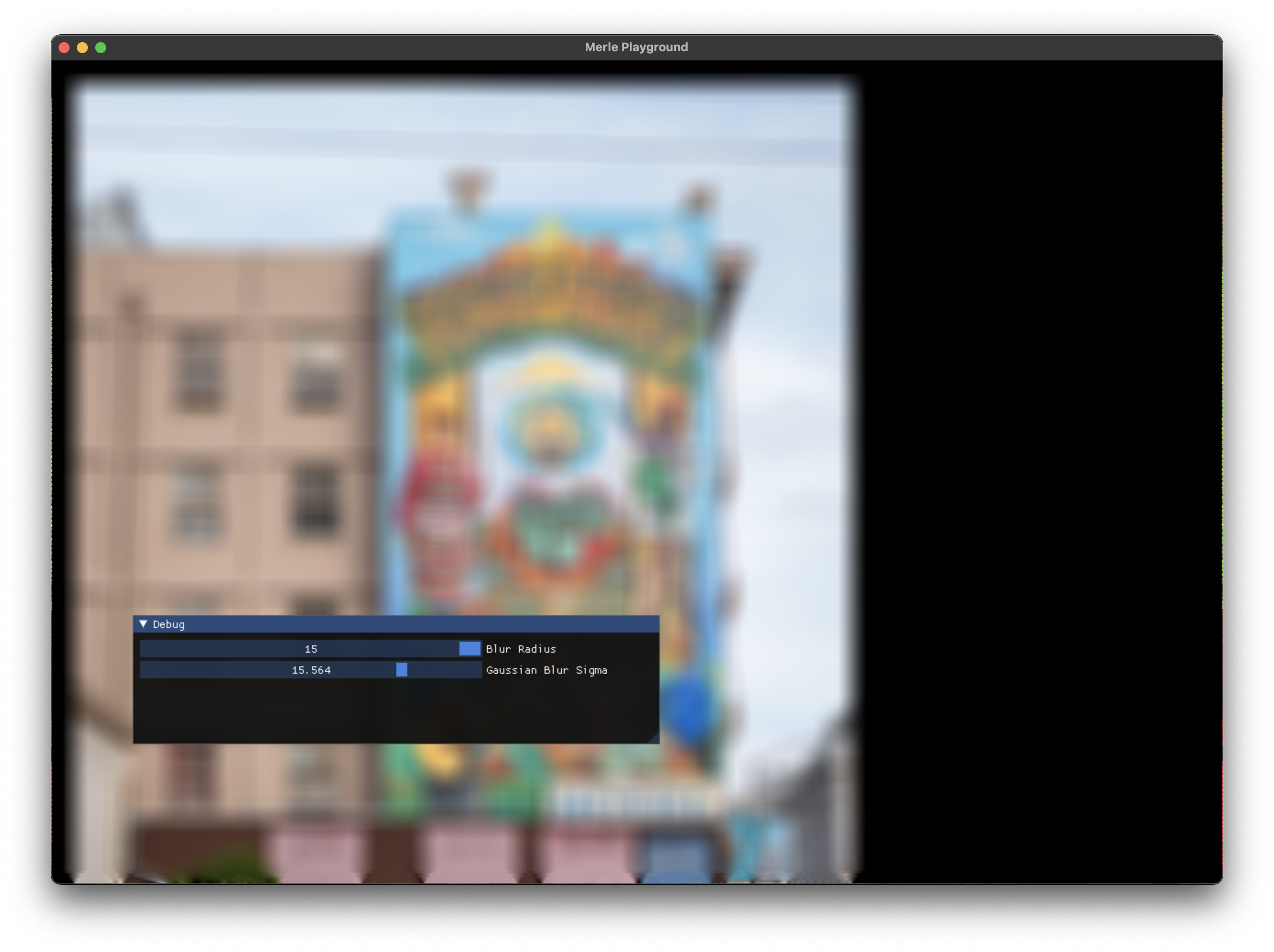Click the 'Blur Radius' label text
Screen dimensions: 1274x952
[x=521, y=649]
